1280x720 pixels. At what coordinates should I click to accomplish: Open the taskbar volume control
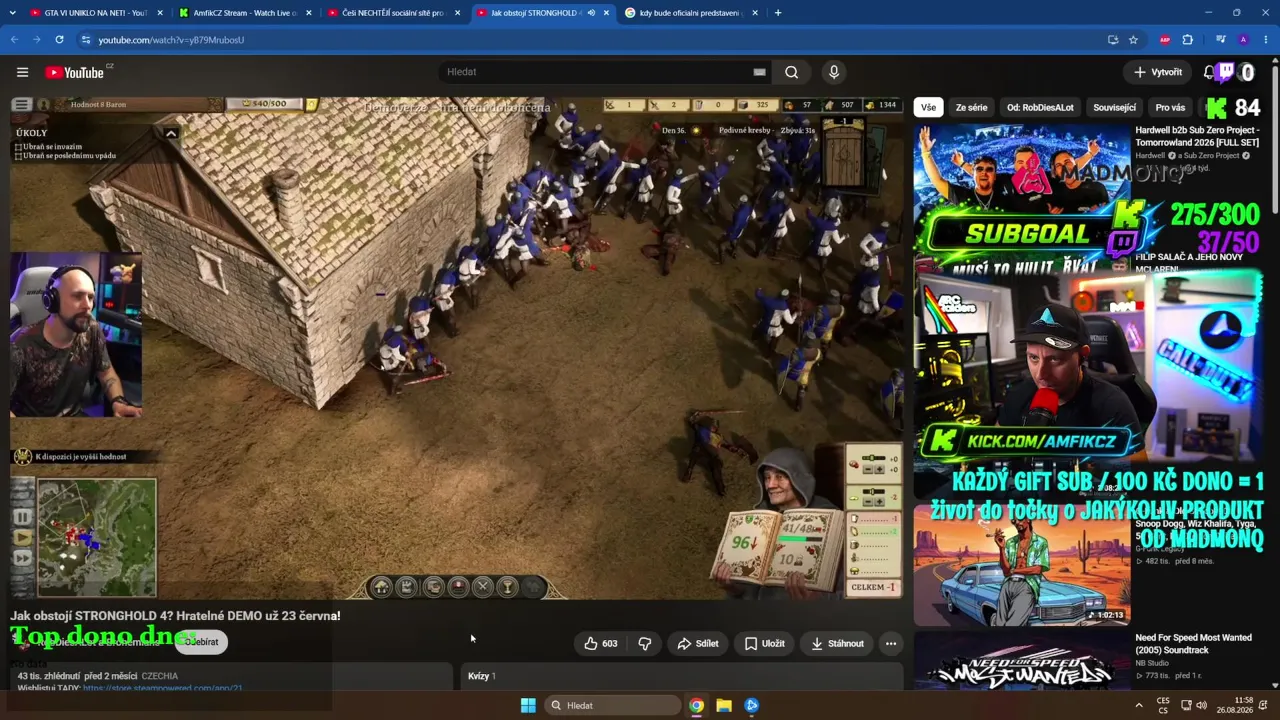point(1201,705)
